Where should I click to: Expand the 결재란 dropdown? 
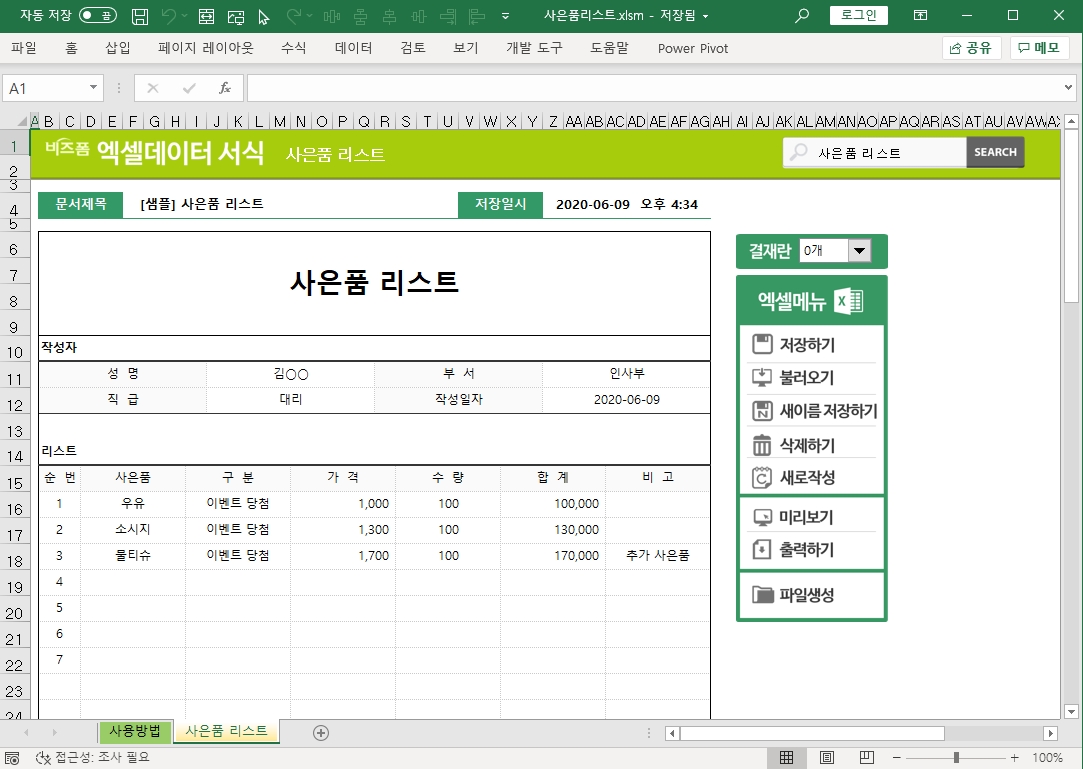point(859,251)
